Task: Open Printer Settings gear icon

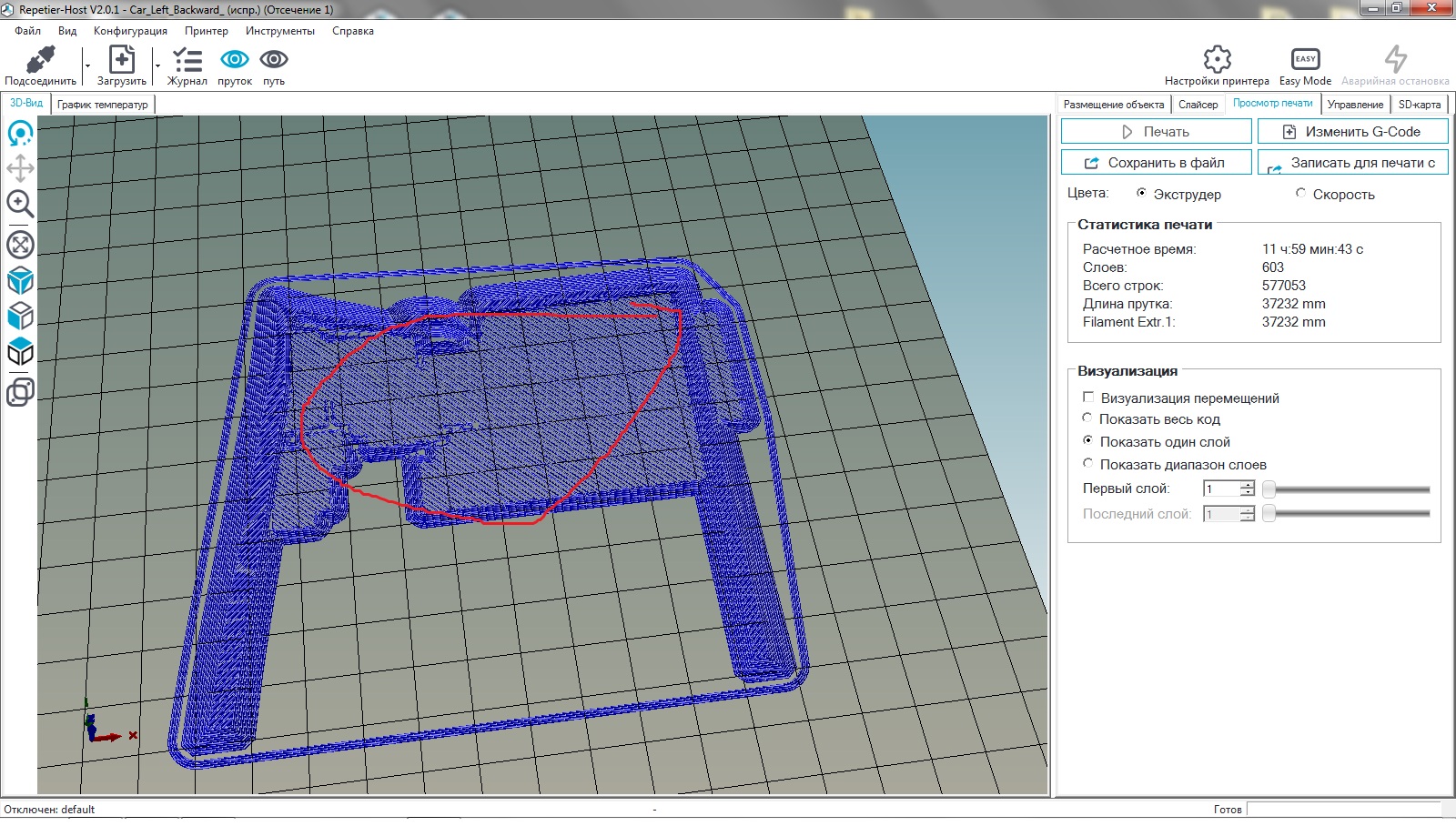Action: click(1217, 60)
